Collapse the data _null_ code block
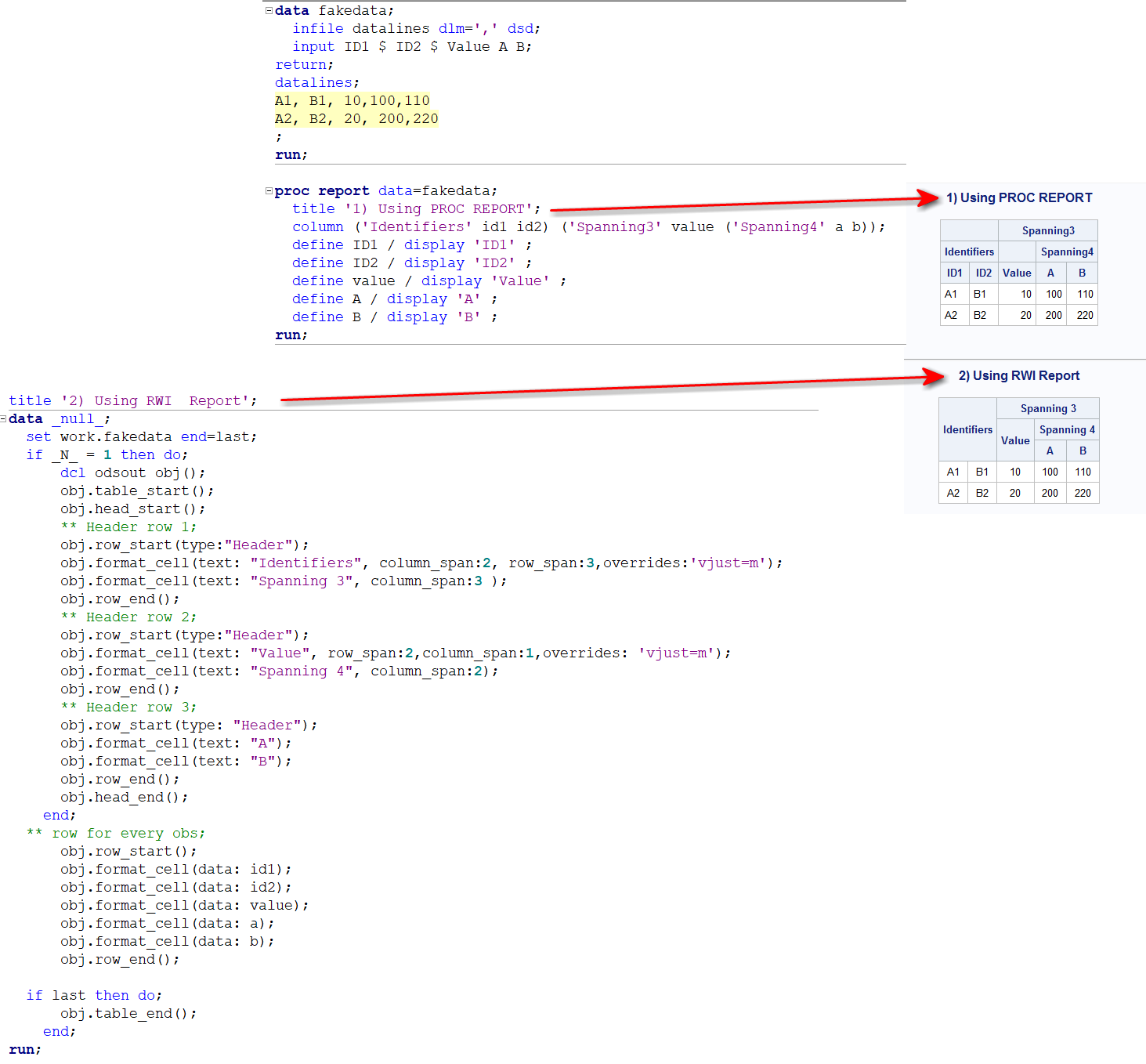Screen dimensions: 1146x1064 [x=4, y=418]
